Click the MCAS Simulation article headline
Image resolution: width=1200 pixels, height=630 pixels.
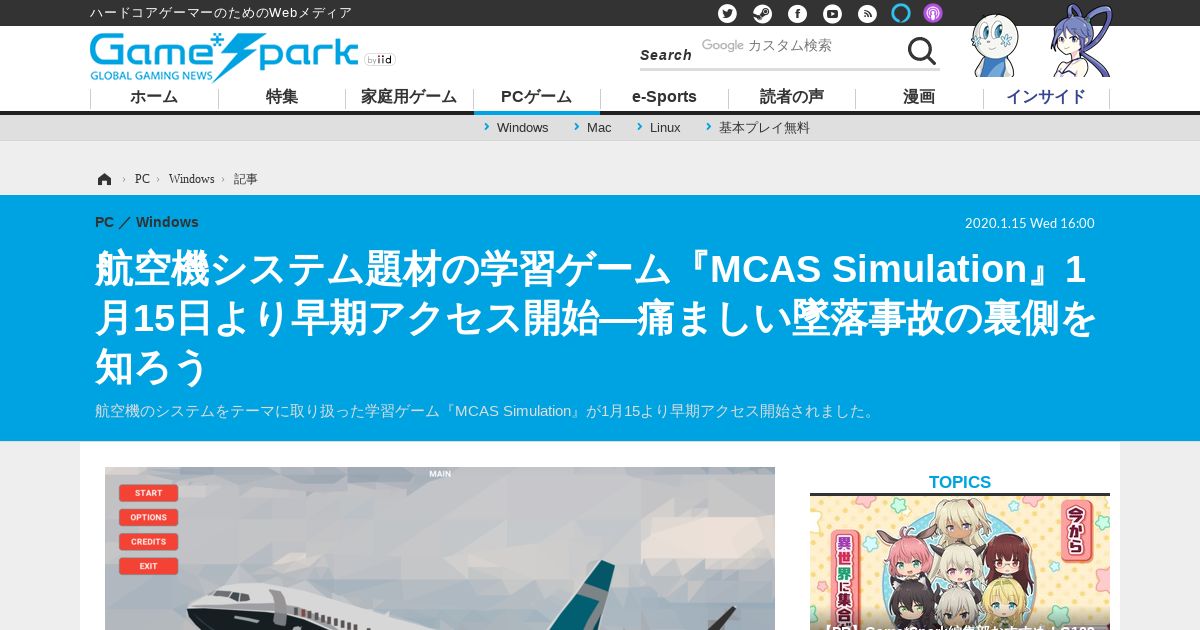click(x=596, y=318)
